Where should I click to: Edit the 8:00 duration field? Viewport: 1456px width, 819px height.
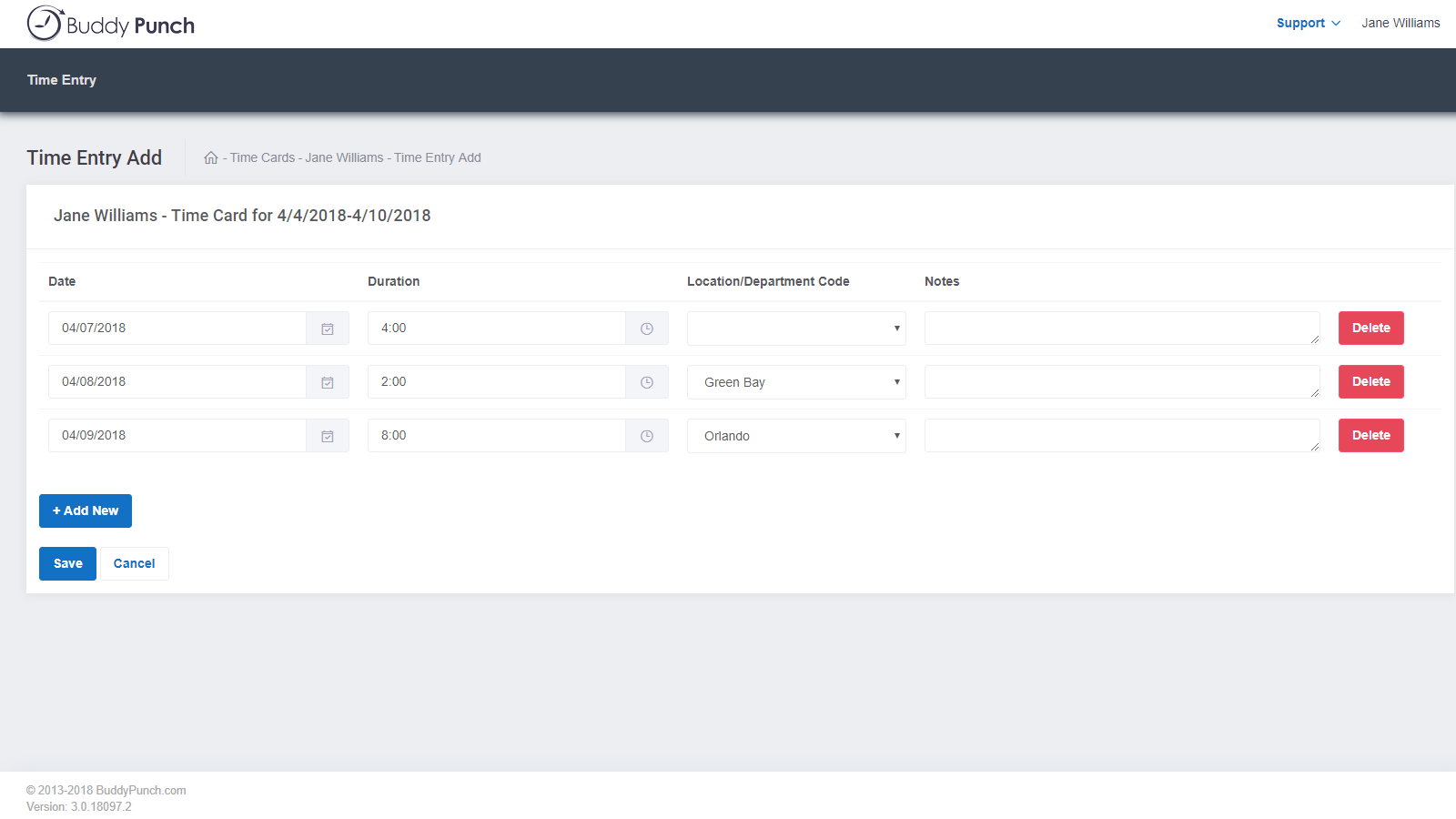point(497,436)
